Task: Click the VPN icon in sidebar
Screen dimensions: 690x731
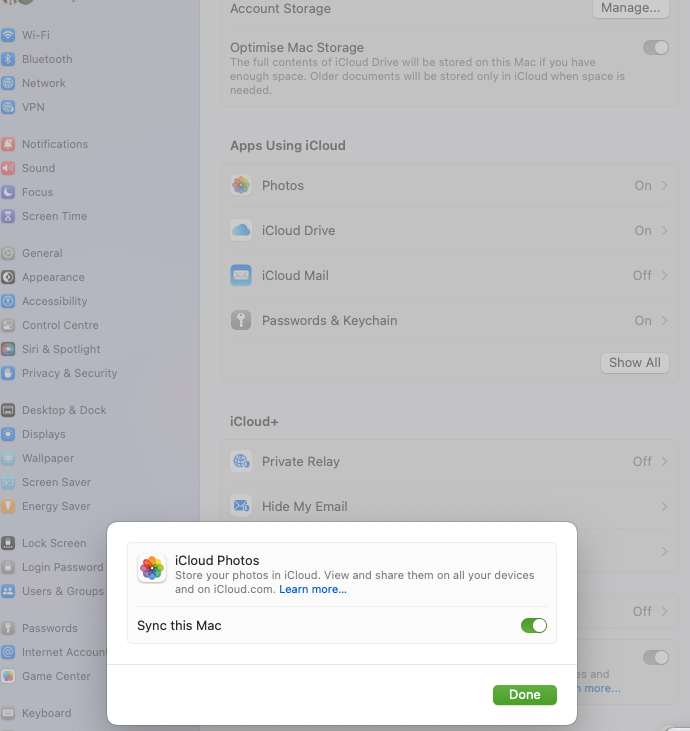Action: click(x=8, y=107)
